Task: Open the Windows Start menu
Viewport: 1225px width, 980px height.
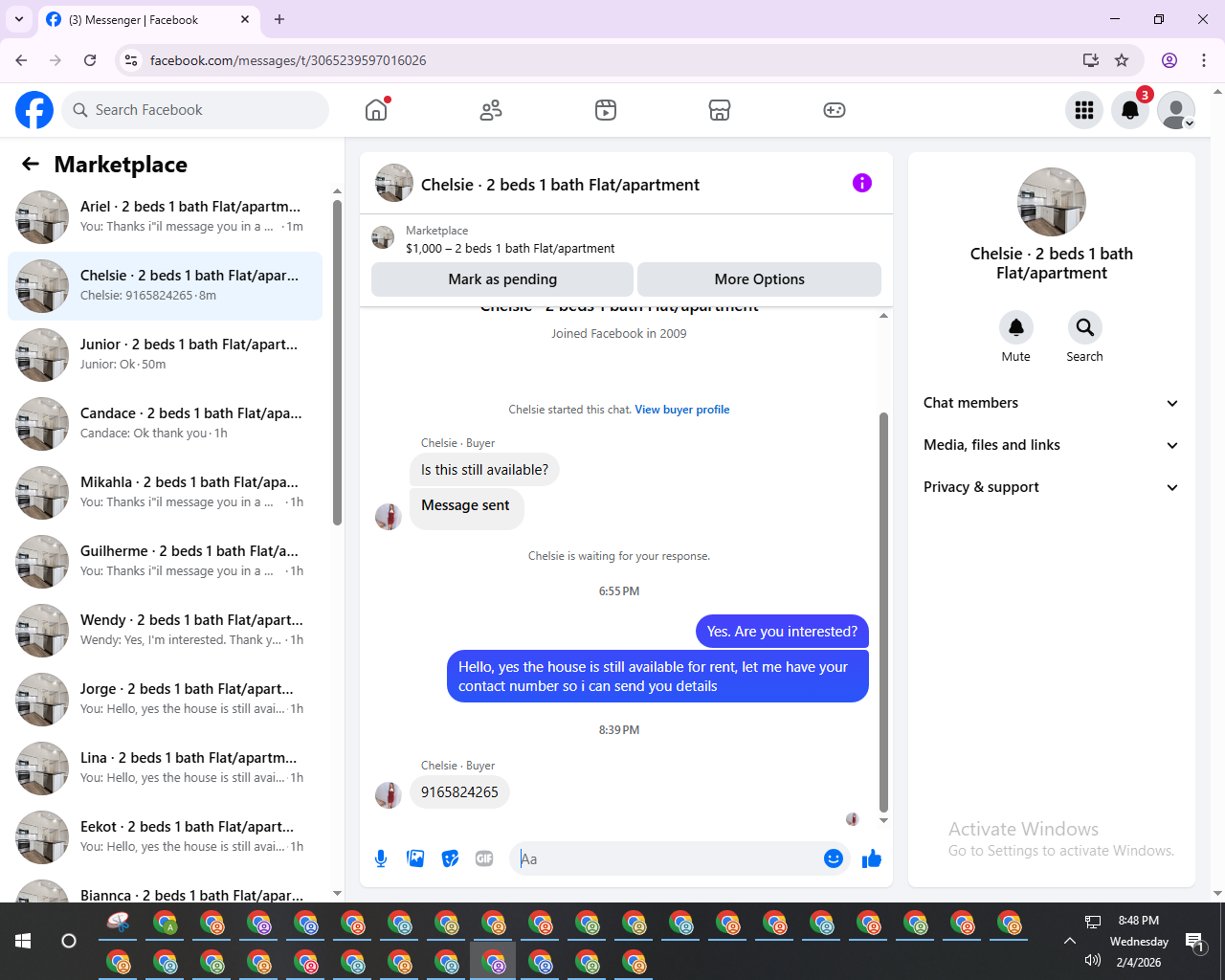Action: point(23,941)
